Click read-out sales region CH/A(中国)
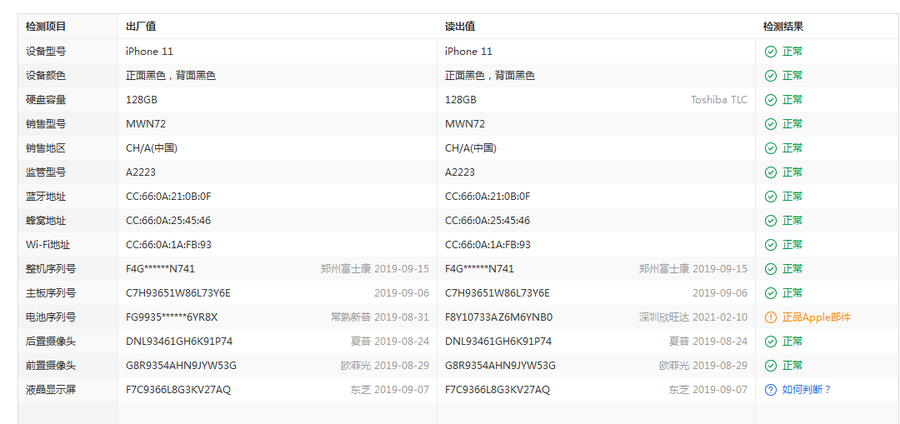The image size is (900, 424). pyautogui.click(x=471, y=148)
